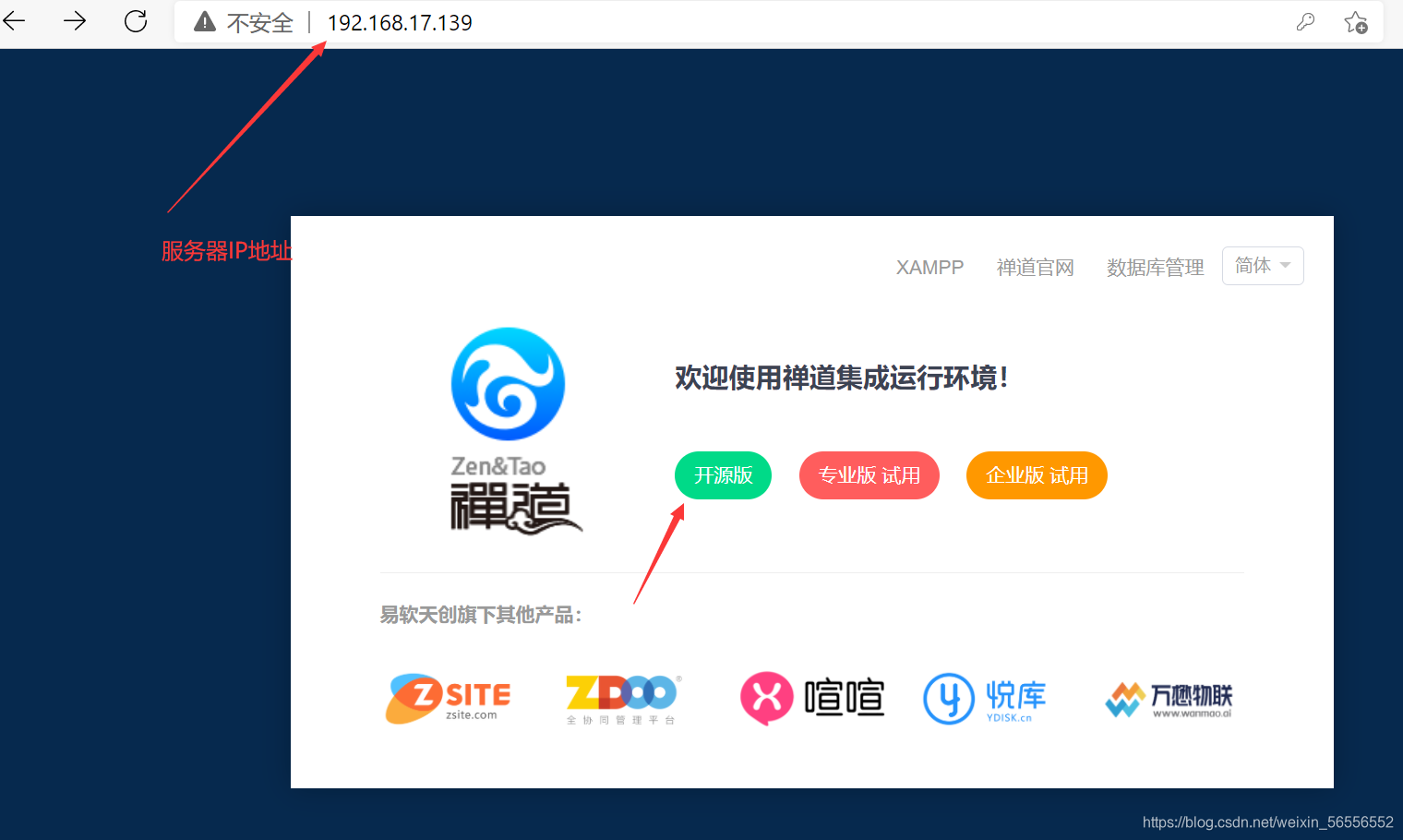
Task: Click the password key icon in address bar
Action: point(1305,21)
